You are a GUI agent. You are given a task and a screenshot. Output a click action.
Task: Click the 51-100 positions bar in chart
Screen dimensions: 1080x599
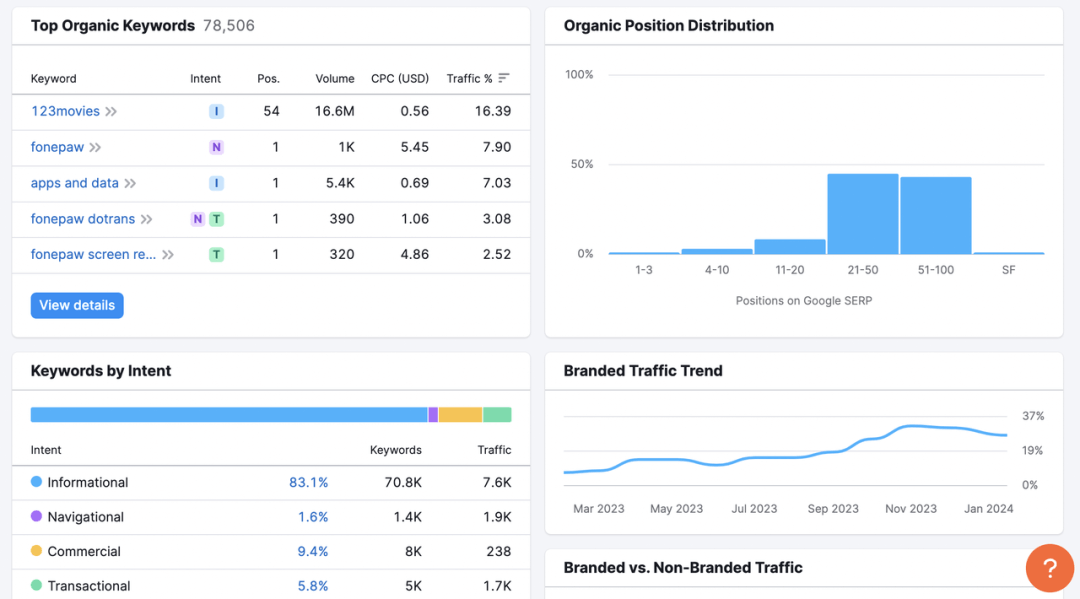(x=935, y=216)
